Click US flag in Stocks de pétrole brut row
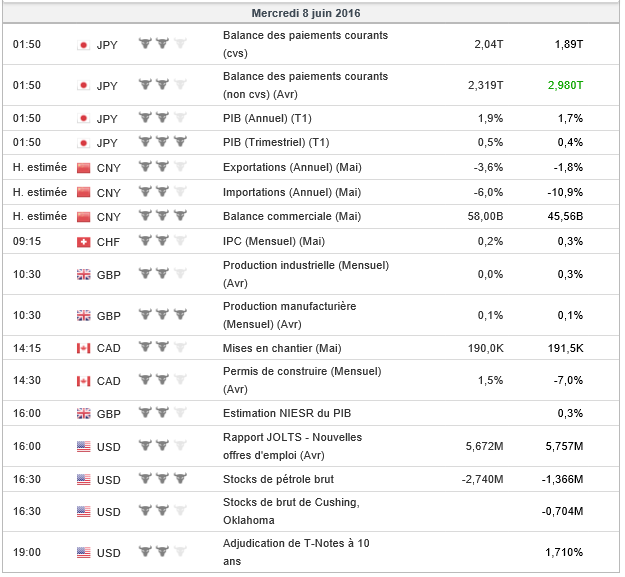Image resolution: width=625 pixels, height=577 pixels. pyautogui.click(x=84, y=479)
